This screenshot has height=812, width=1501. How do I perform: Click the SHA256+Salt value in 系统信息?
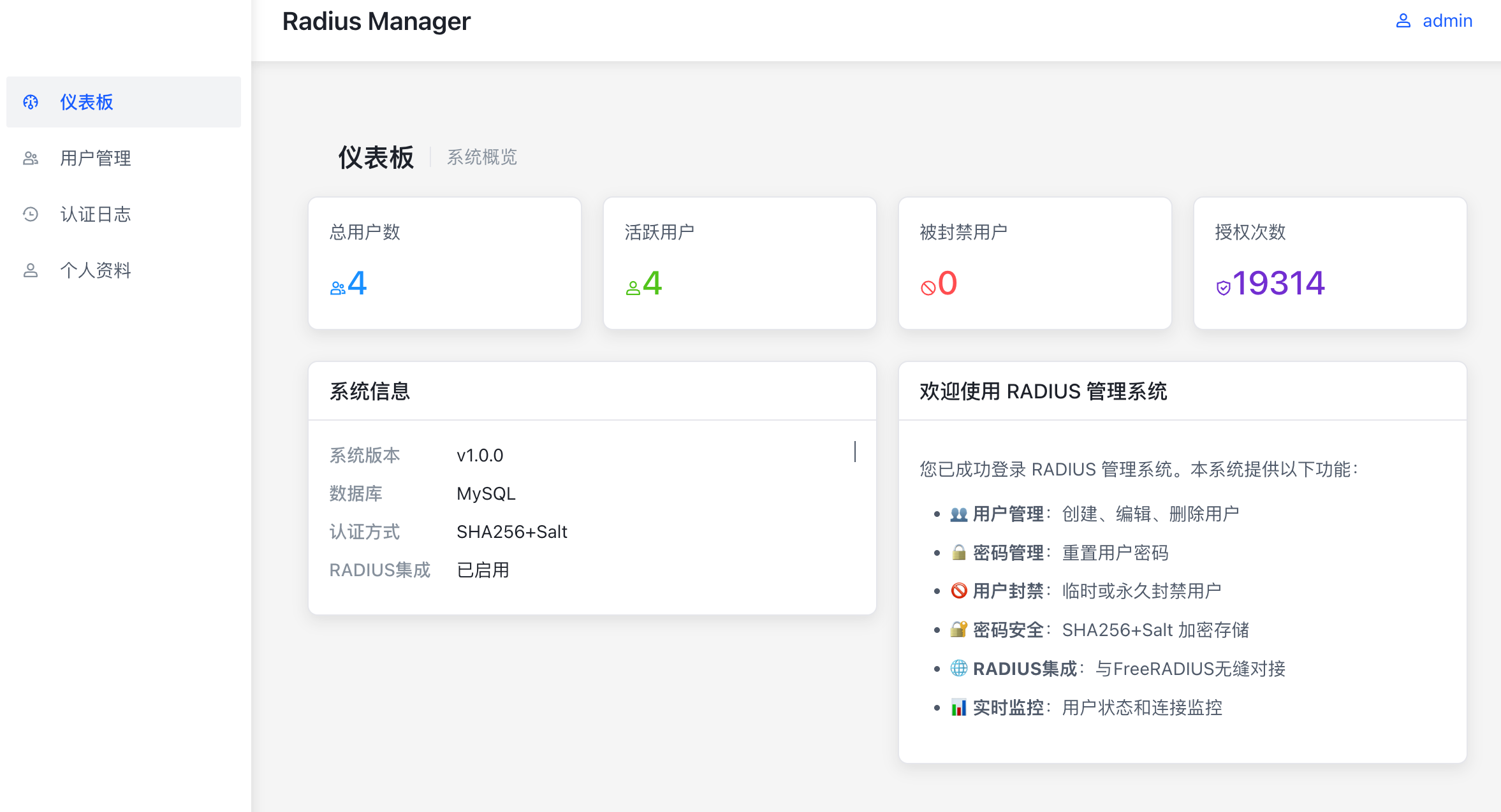[512, 532]
